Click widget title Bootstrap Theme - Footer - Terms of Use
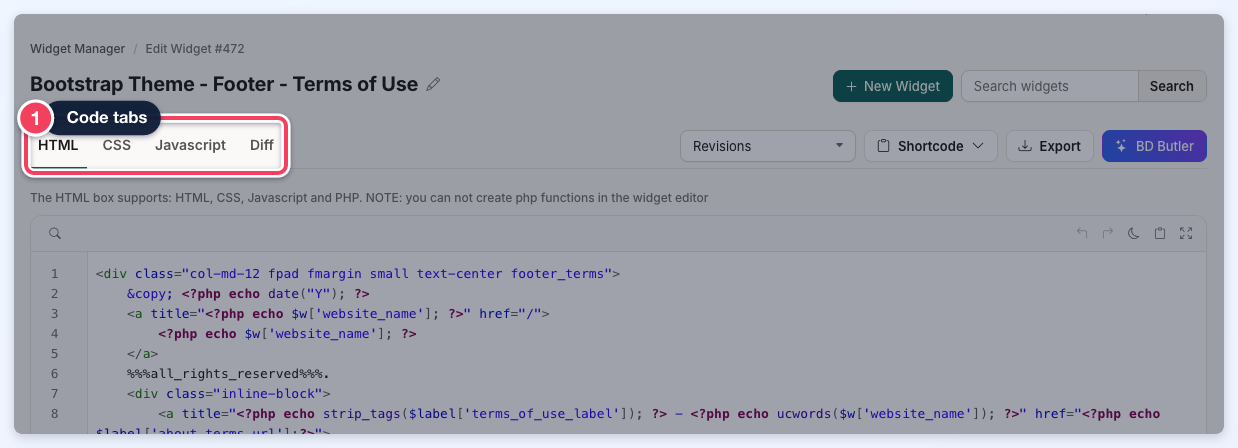 tap(224, 84)
